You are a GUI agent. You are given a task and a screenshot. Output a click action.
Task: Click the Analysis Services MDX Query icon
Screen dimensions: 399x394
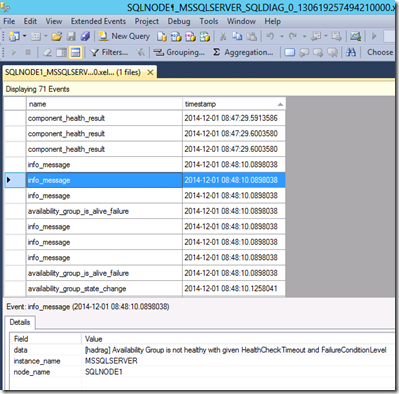(176, 36)
